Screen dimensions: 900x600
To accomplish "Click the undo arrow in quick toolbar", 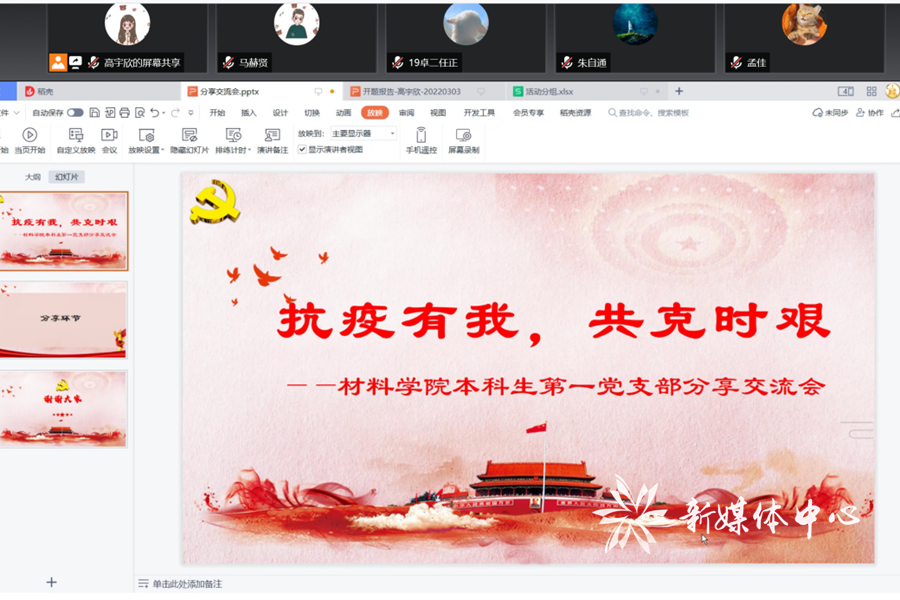I will pyautogui.click(x=155, y=113).
